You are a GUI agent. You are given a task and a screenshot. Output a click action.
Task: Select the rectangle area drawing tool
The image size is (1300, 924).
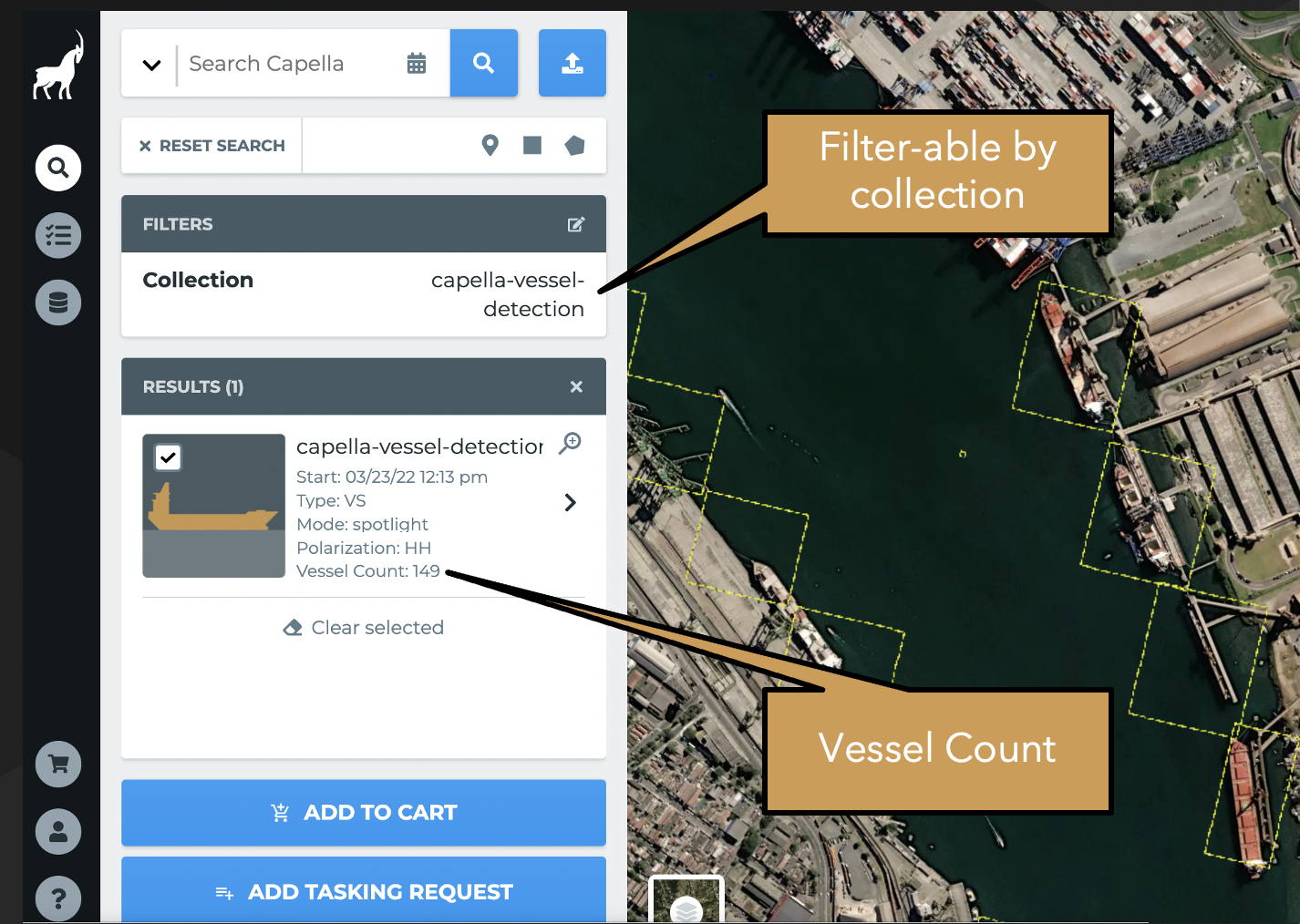click(532, 145)
